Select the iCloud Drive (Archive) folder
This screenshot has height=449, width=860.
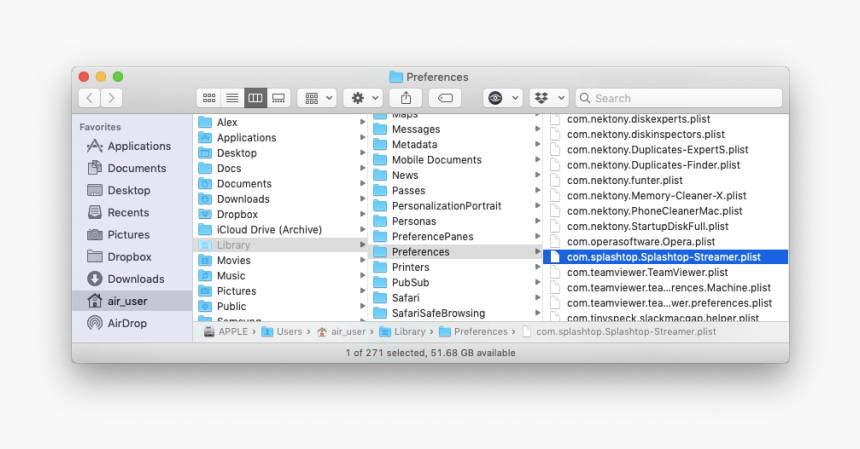tap(281, 230)
